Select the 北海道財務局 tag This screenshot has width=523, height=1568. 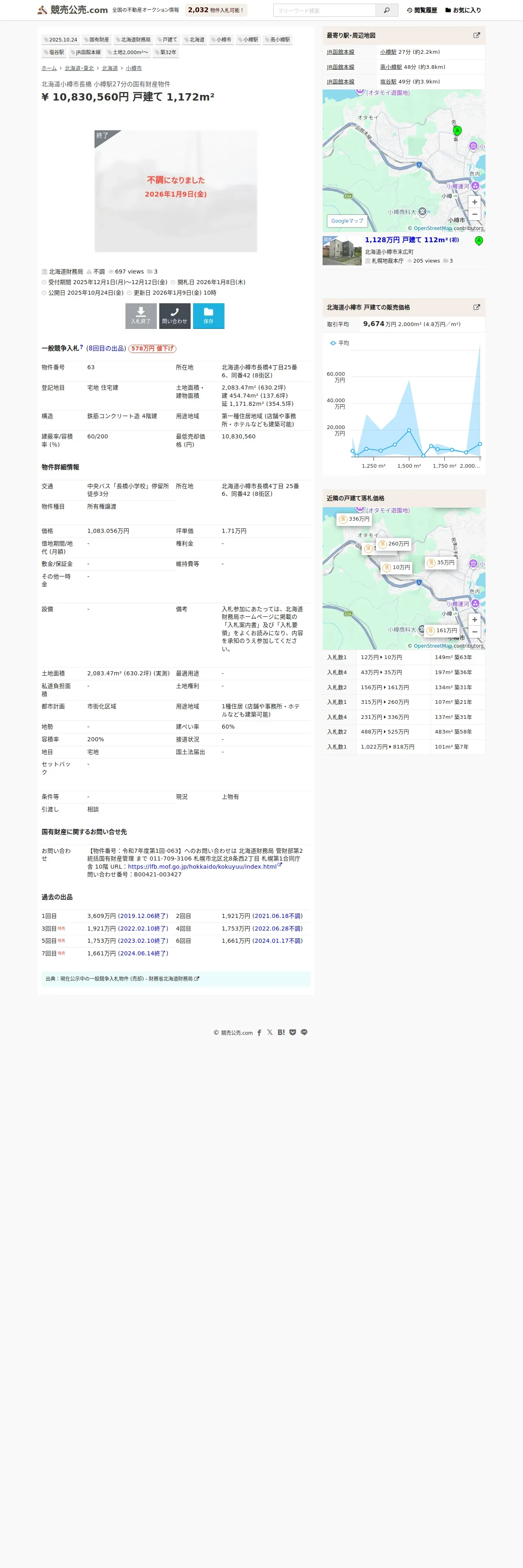[x=133, y=39]
